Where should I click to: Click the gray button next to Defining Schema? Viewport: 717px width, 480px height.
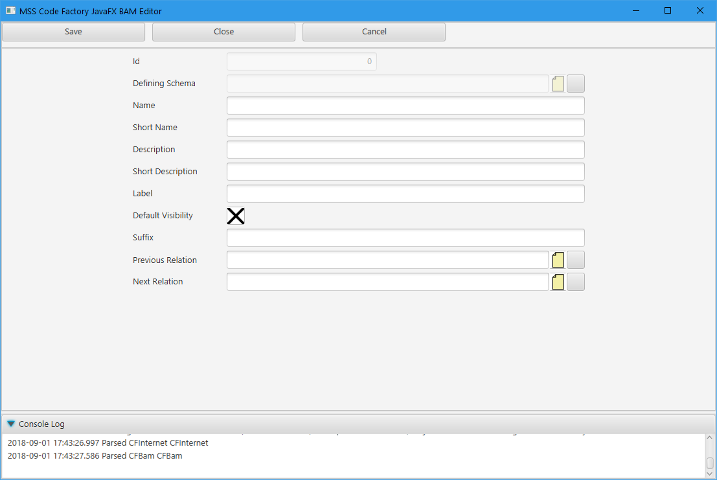pyautogui.click(x=576, y=84)
